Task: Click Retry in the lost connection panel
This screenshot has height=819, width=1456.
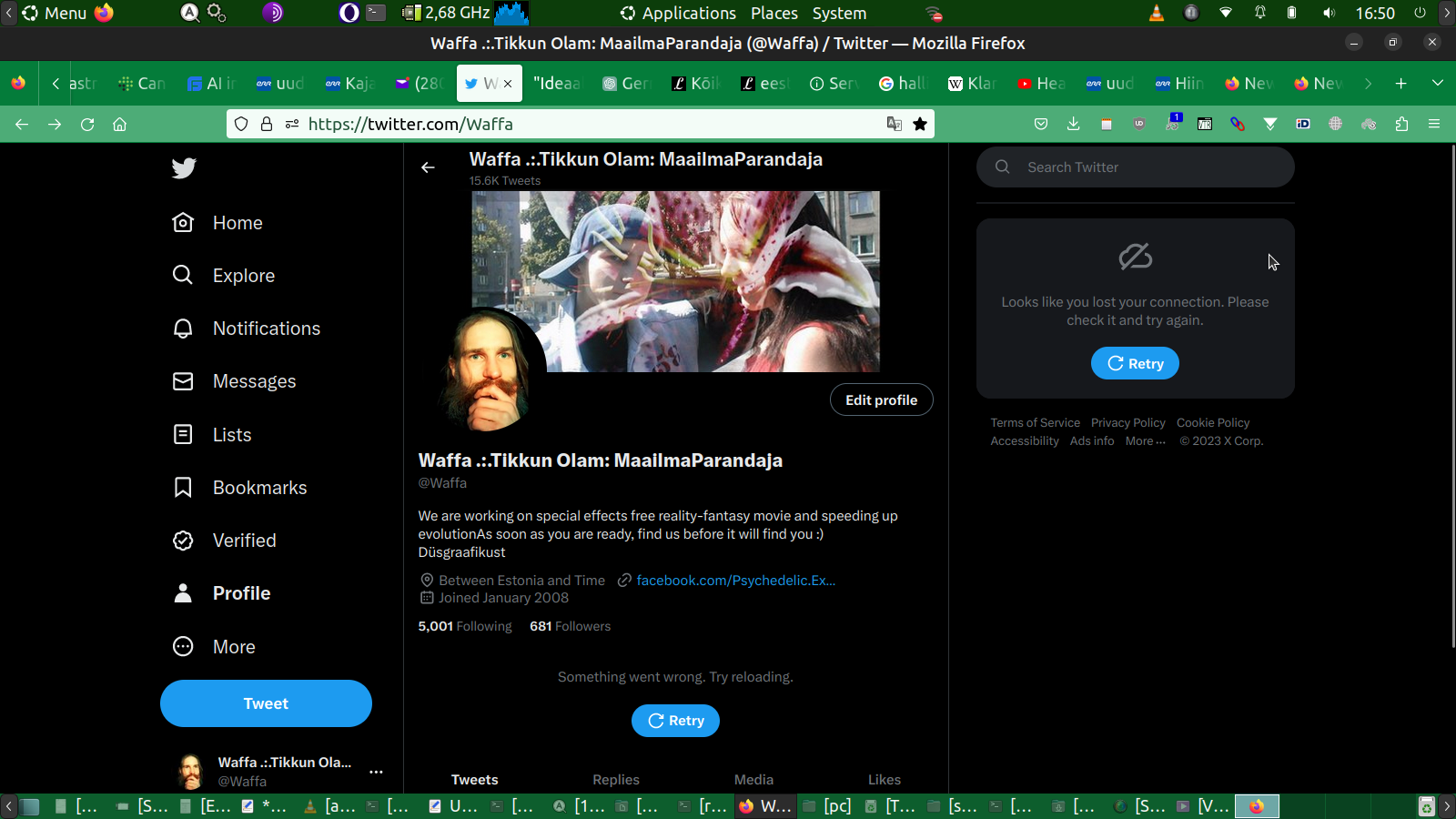Action: coord(1135,364)
